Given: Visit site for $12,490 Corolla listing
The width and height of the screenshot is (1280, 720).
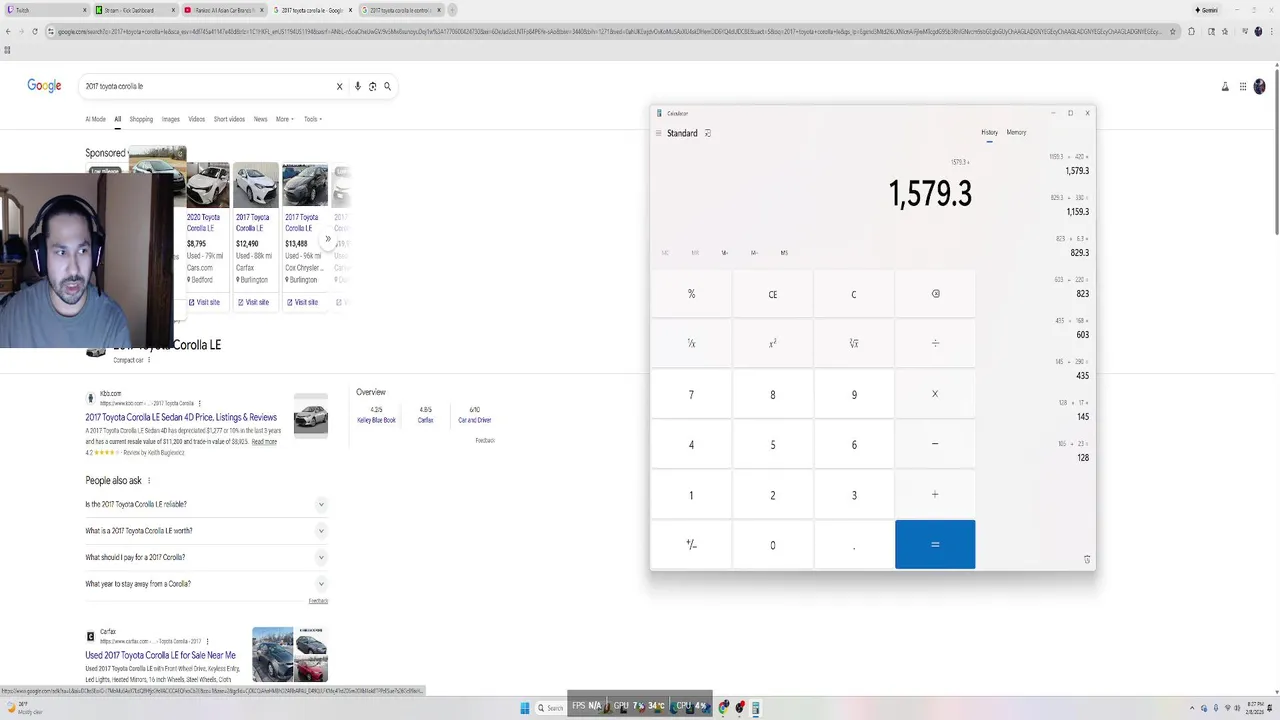Looking at the screenshot, I should pos(254,302).
